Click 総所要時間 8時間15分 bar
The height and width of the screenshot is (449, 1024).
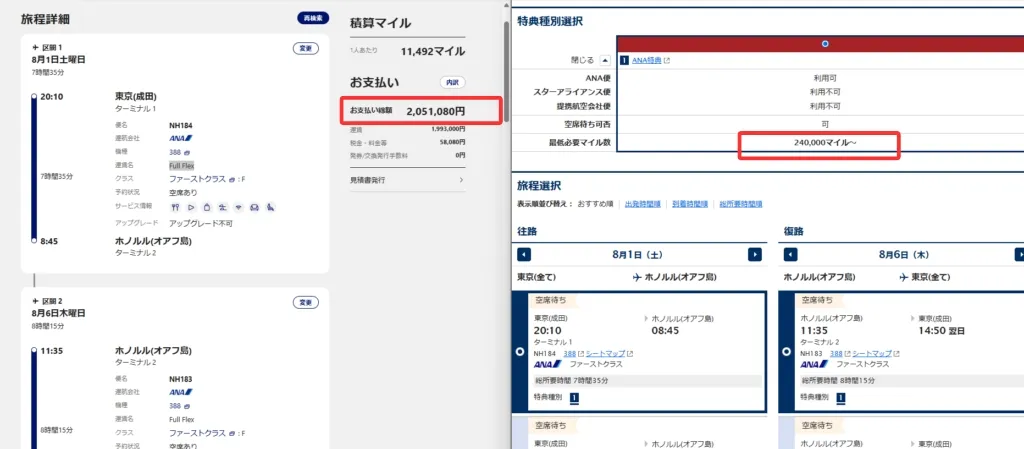tap(910, 381)
